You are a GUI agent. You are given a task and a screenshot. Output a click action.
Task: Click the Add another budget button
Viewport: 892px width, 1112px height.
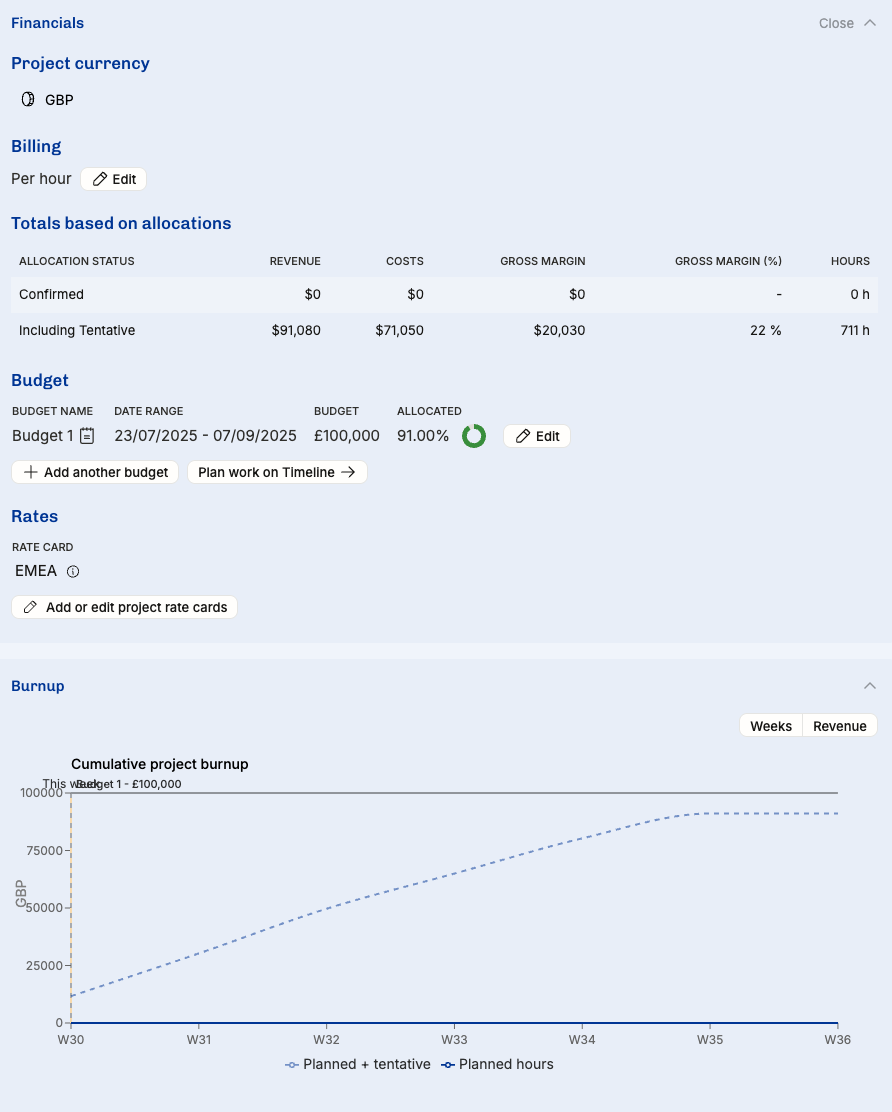(96, 472)
